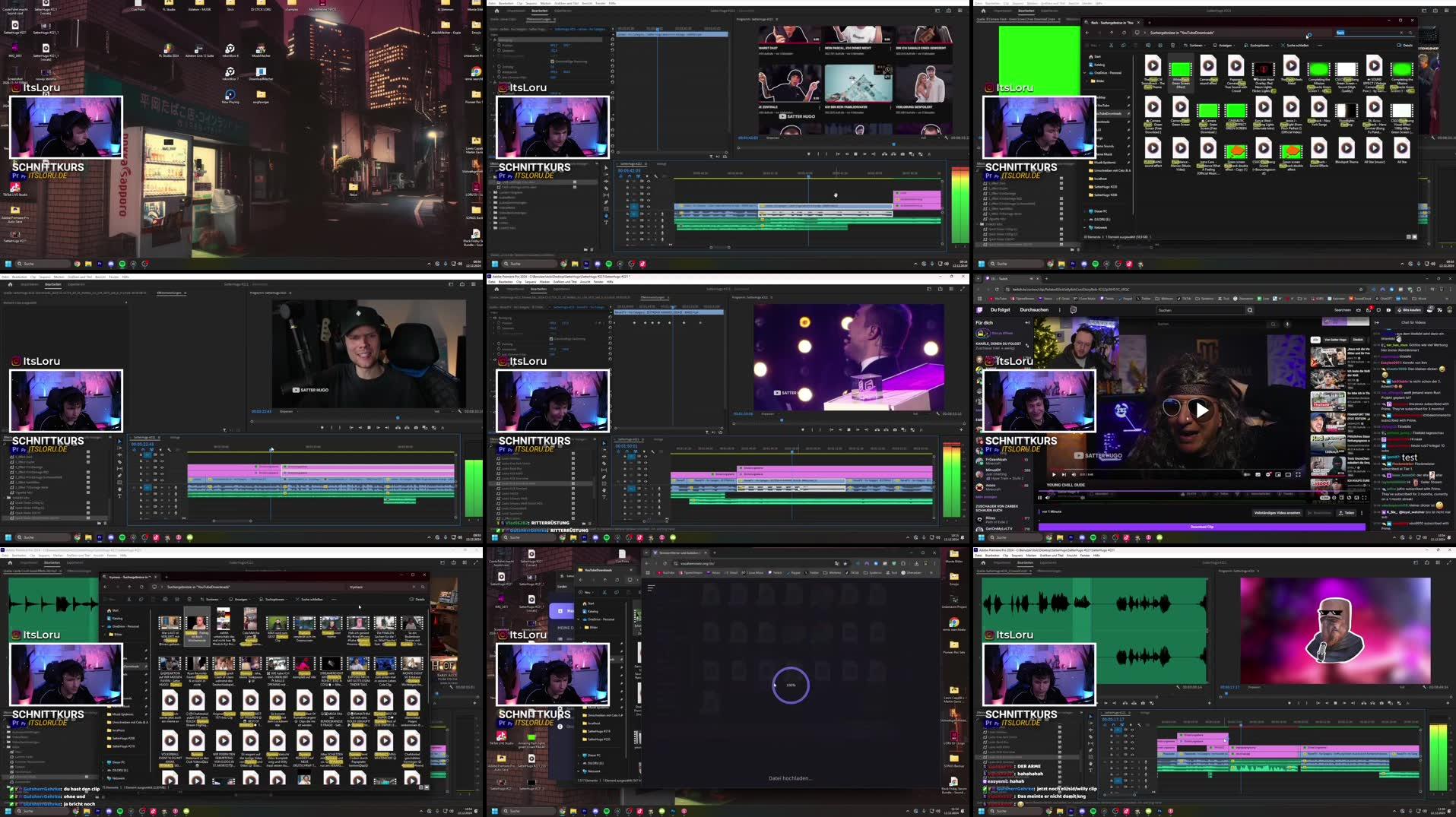Launch rekordbox 6 from the desktop
The height and width of the screenshot is (817, 1456).
tap(230, 50)
